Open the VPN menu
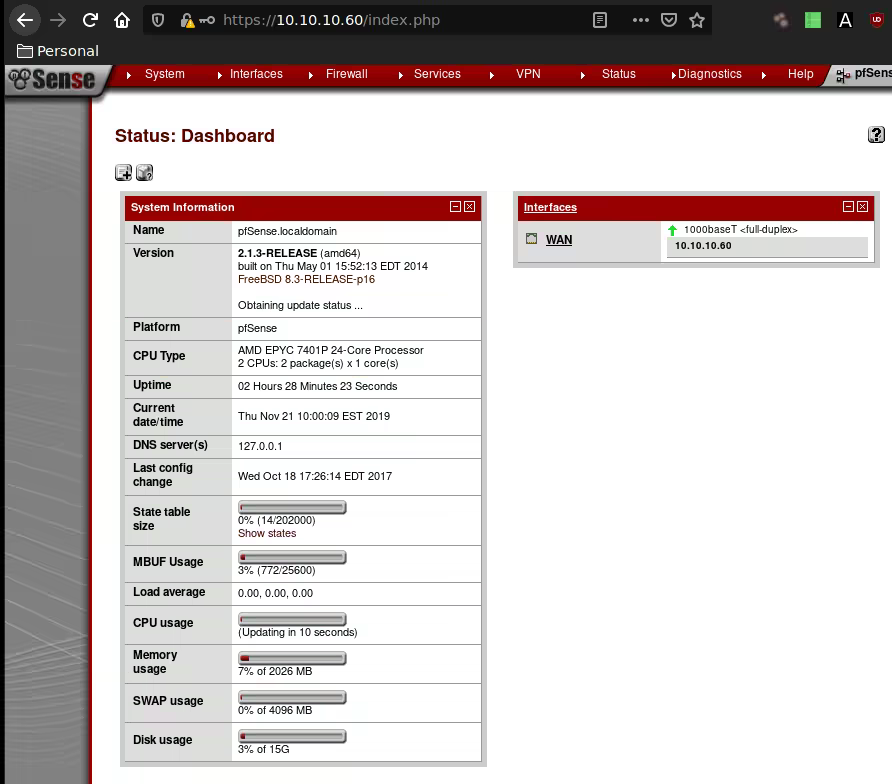Screen dimensions: 892x784 pyautogui.click(x=527, y=74)
